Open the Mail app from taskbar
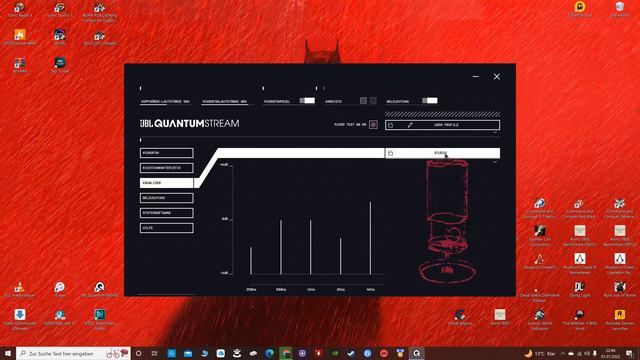This screenshot has width=640, height=360. pos(188,353)
